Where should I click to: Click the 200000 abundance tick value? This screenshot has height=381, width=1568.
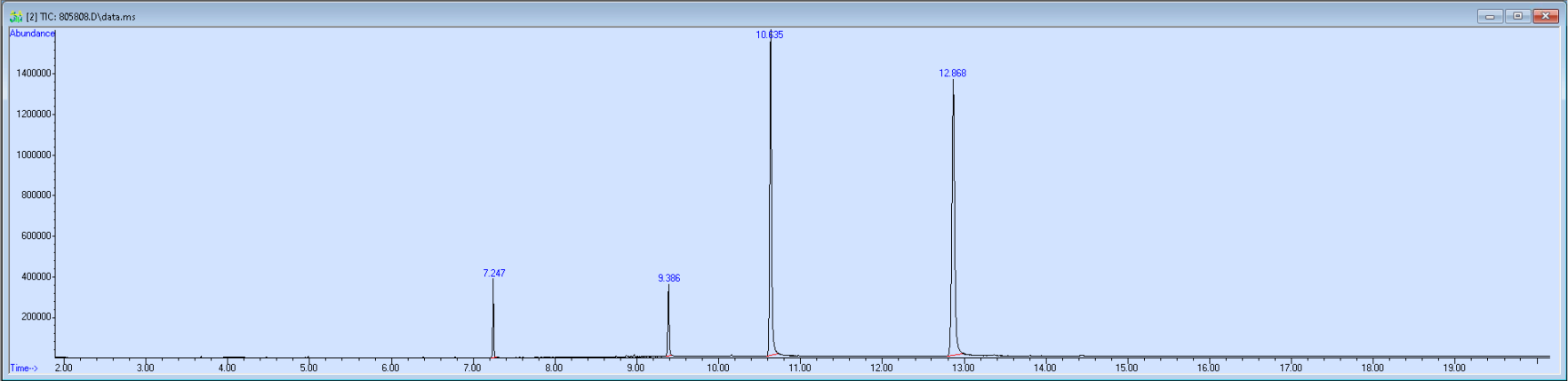(36, 317)
